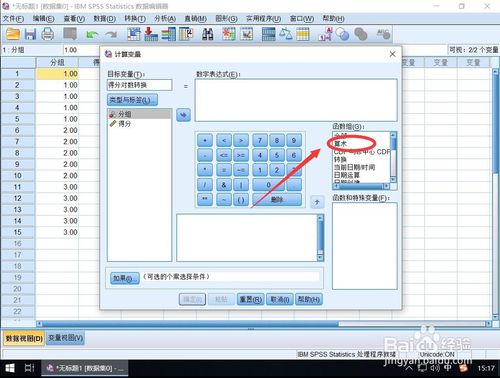The image size is (500, 378).
Task: Click the 类型与标签 button
Action: [x=132, y=100]
